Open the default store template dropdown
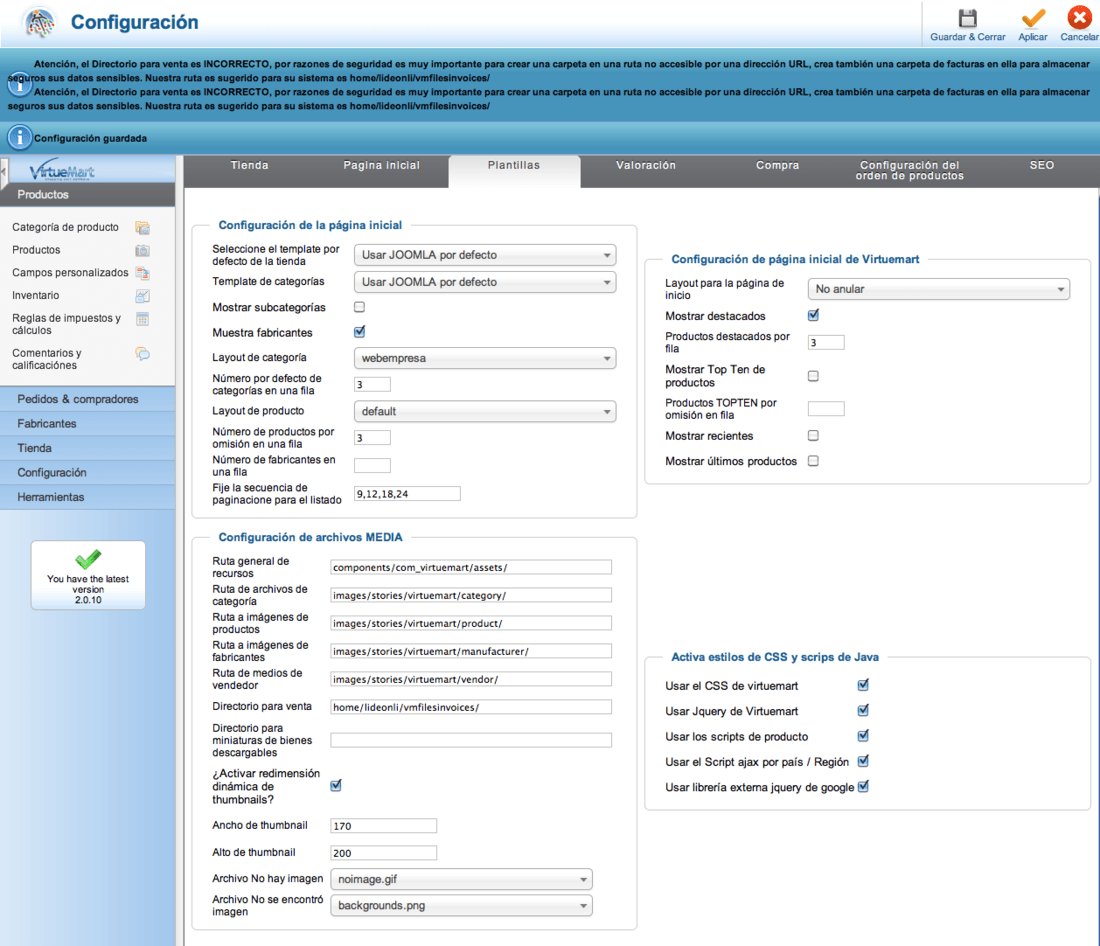This screenshot has width=1100, height=946. [x=485, y=255]
